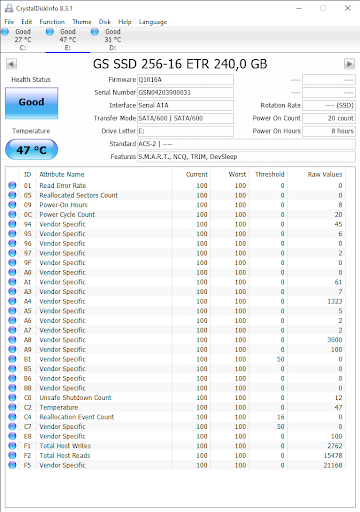Click the previous disk arrow button

[x=11, y=64]
